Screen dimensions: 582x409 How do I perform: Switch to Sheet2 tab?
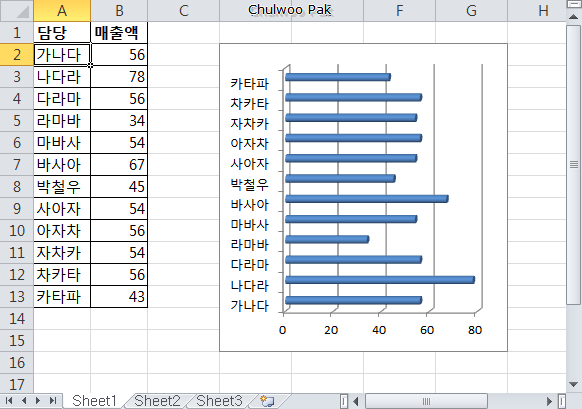pos(157,401)
